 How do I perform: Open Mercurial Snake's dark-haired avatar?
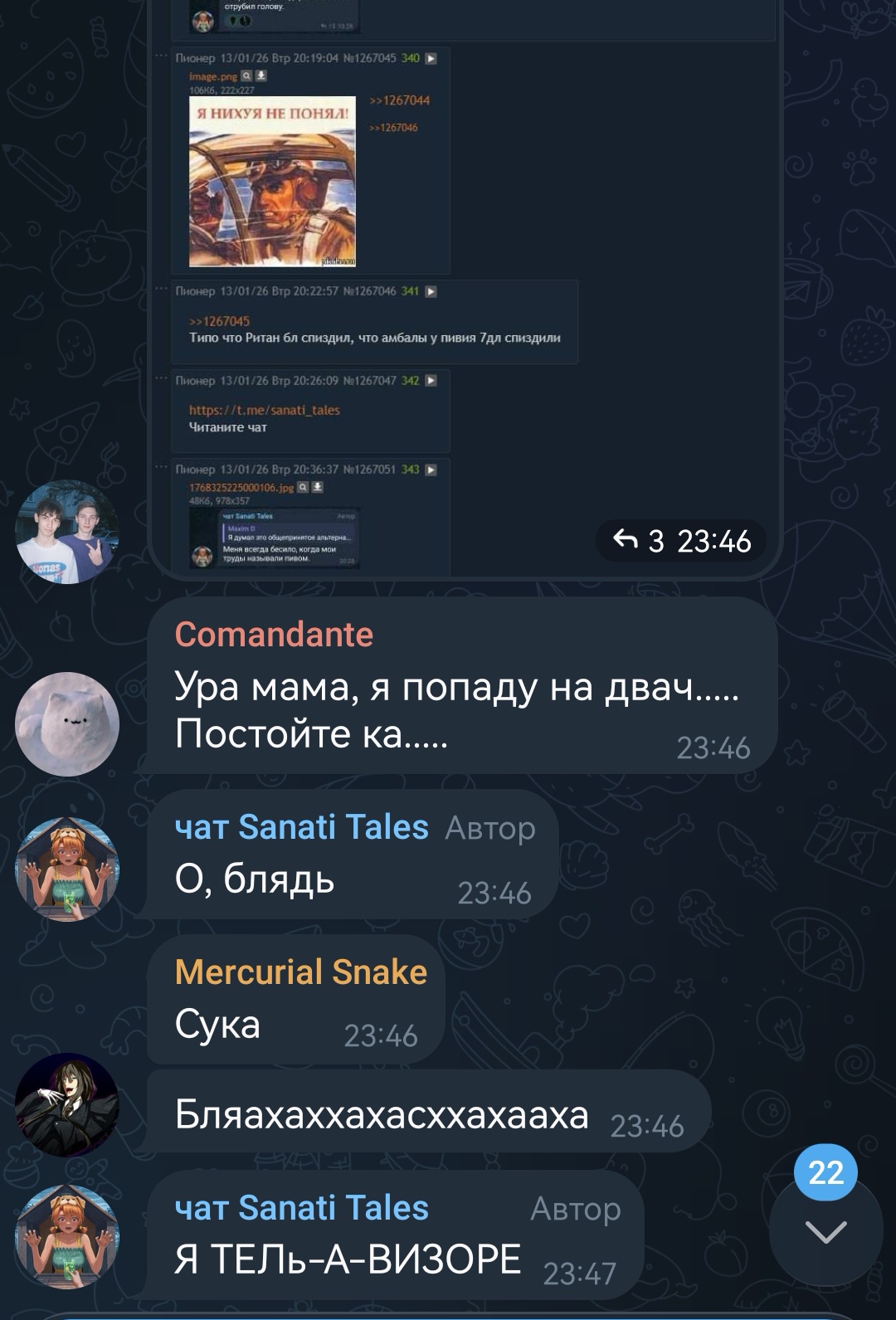(x=67, y=1105)
